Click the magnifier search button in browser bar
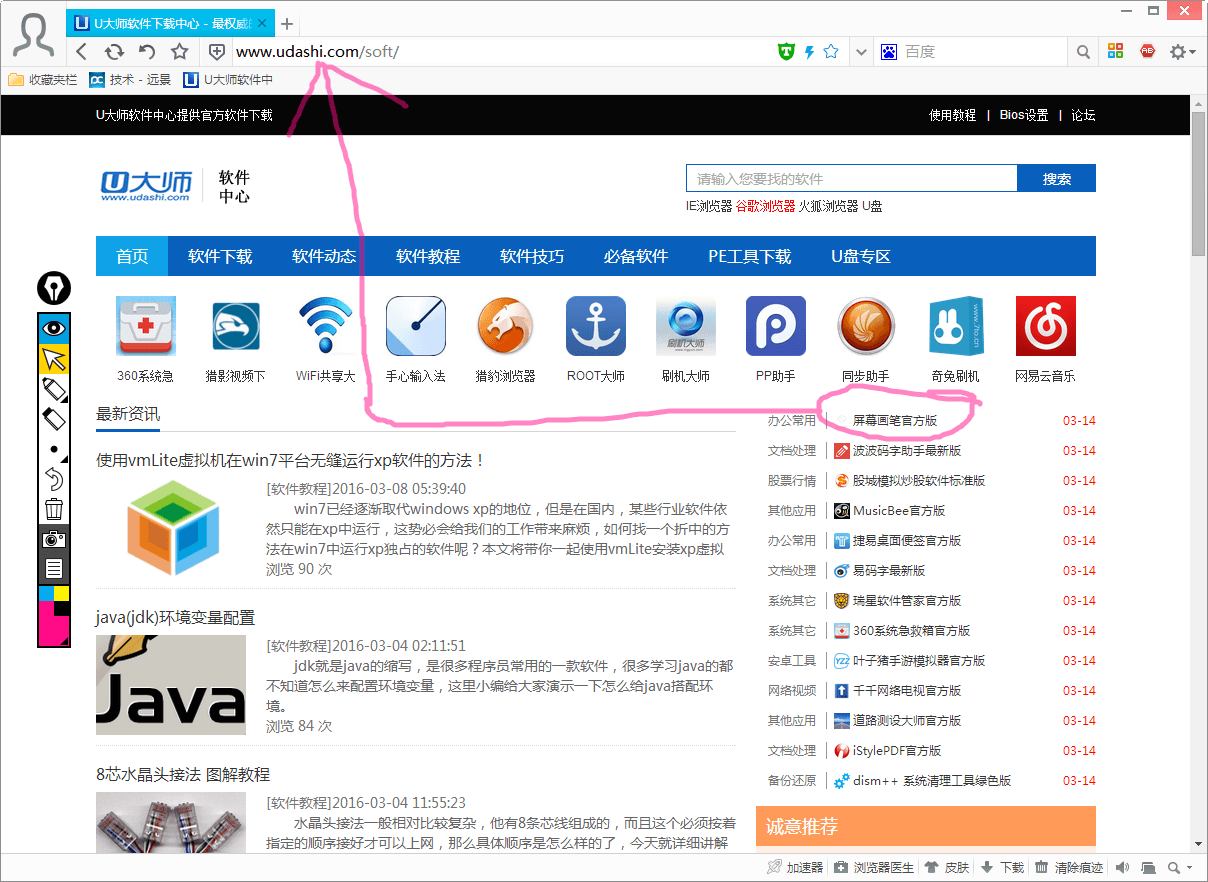 click(1084, 52)
